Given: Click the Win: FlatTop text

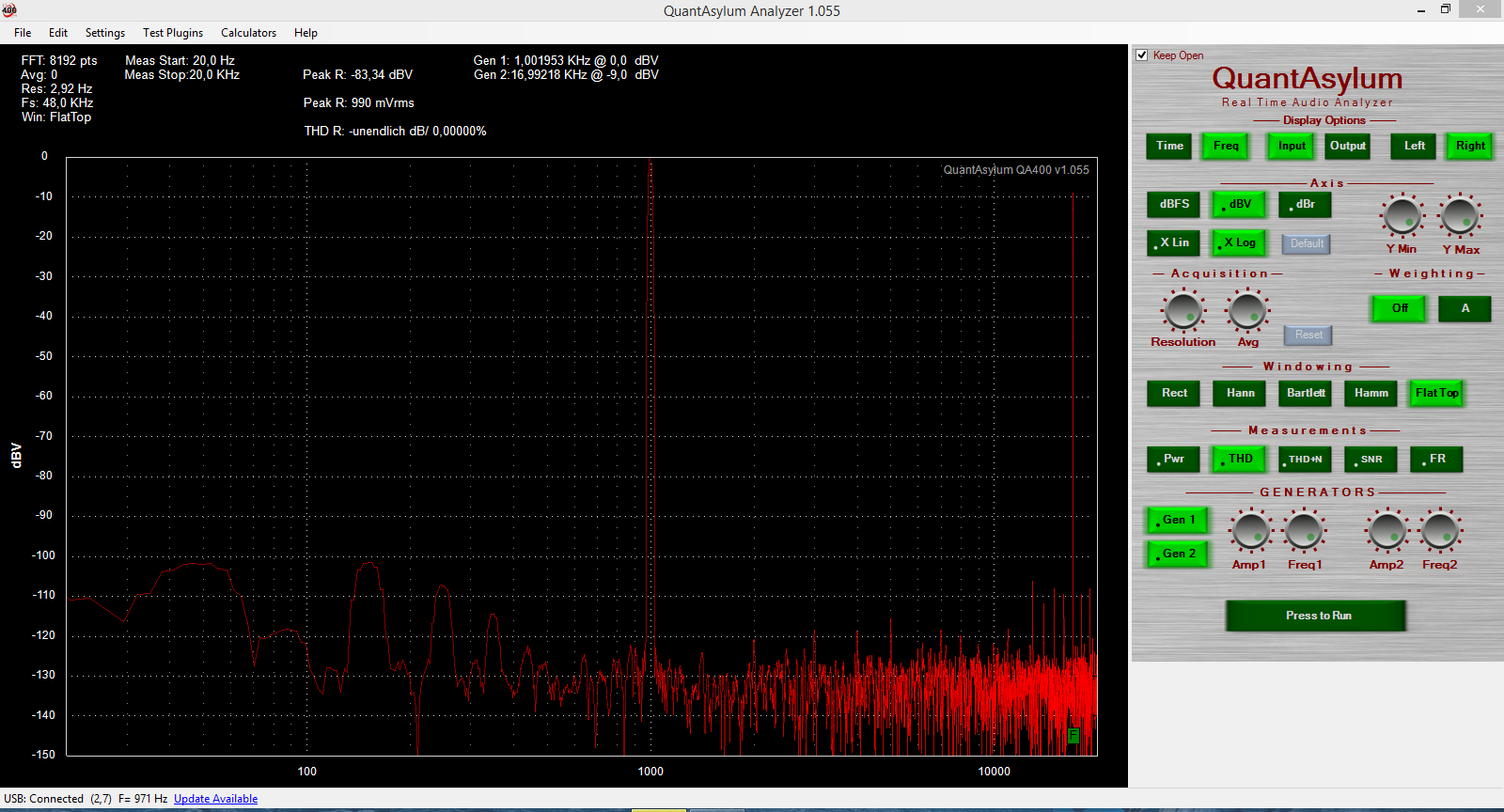Looking at the screenshot, I should (x=56, y=117).
